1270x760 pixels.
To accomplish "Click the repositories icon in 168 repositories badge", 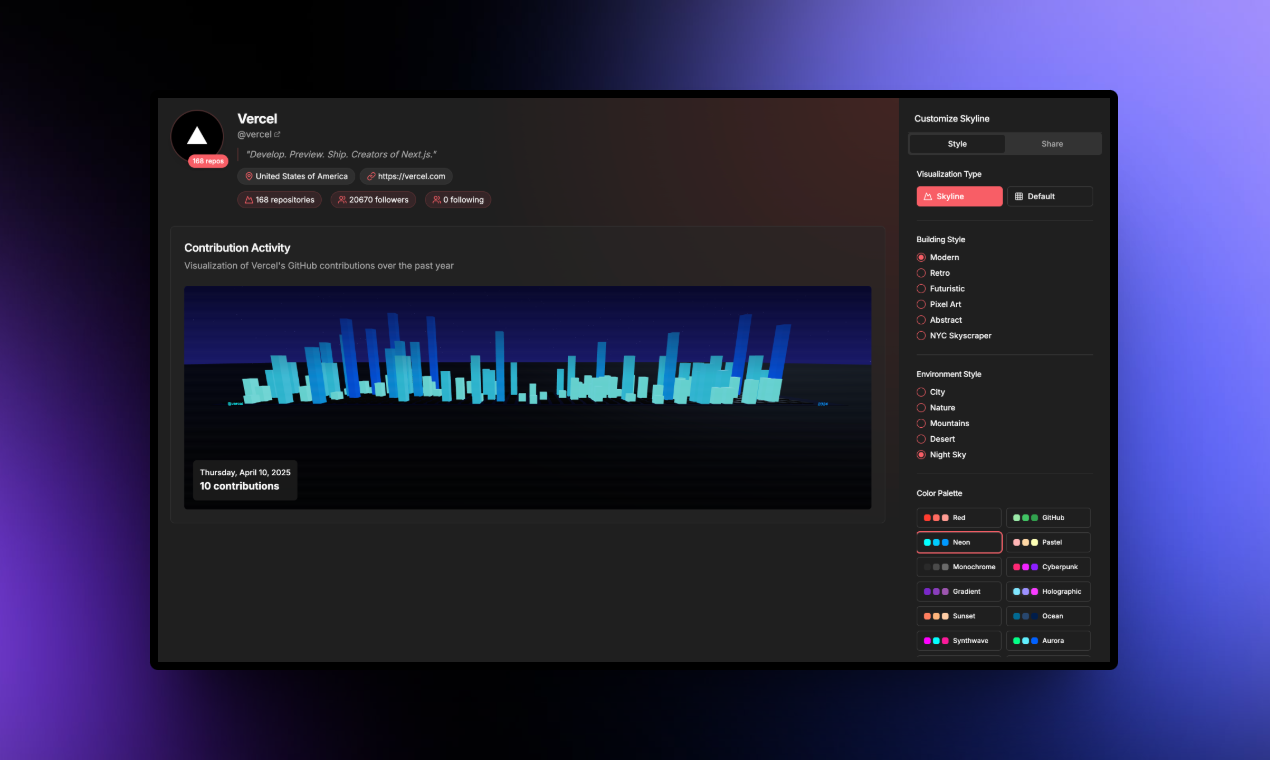I will [x=248, y=200].
